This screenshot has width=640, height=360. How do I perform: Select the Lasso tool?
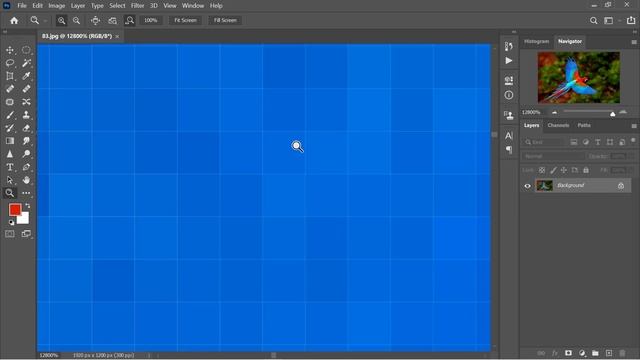10,63
